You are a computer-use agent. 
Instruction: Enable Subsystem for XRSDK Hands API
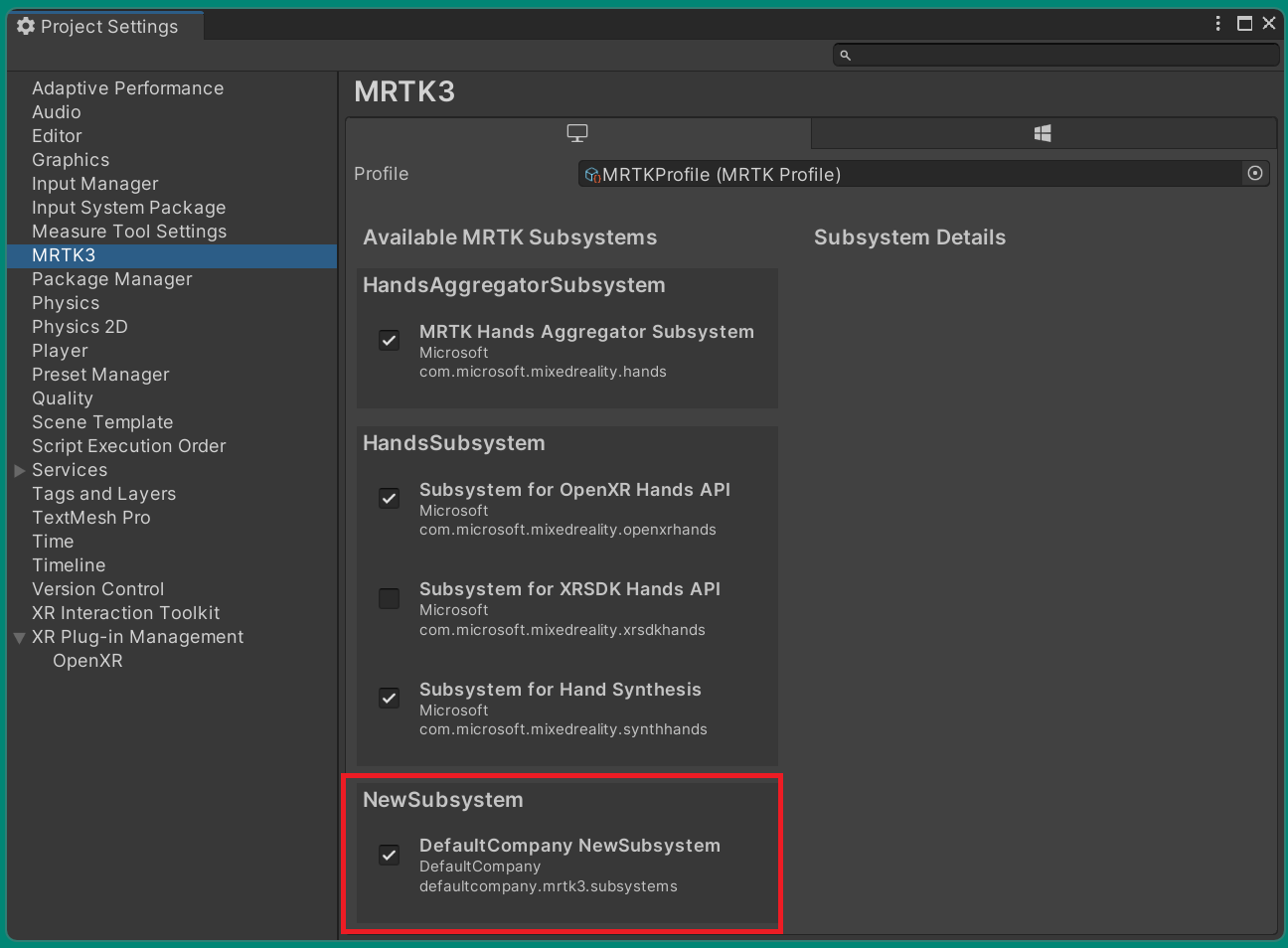[x=390, y=598]
